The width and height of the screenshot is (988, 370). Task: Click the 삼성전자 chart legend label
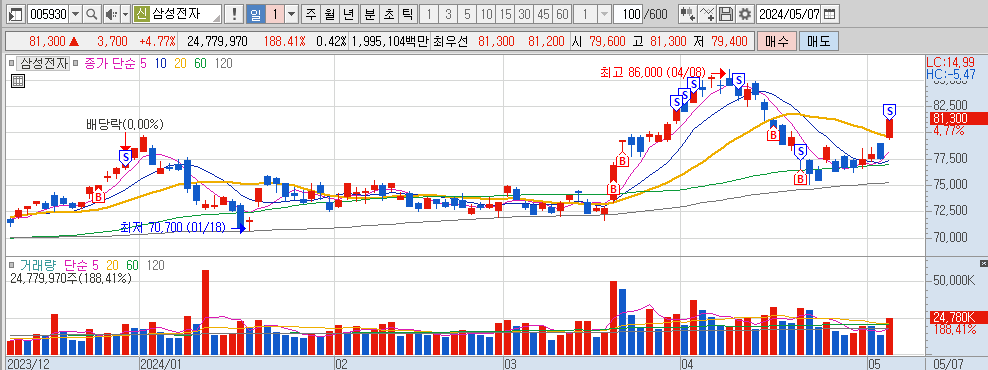pos(43,63)
